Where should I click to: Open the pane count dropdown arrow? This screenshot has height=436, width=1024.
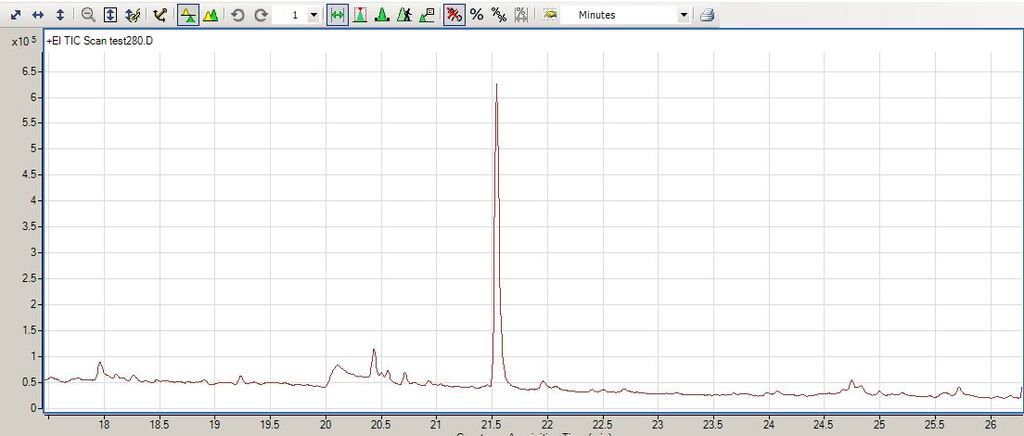tap(313, 15)
